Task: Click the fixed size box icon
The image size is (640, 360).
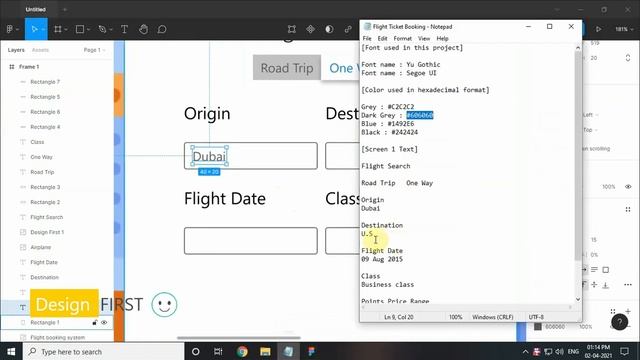Action: [x=606, y=270]
